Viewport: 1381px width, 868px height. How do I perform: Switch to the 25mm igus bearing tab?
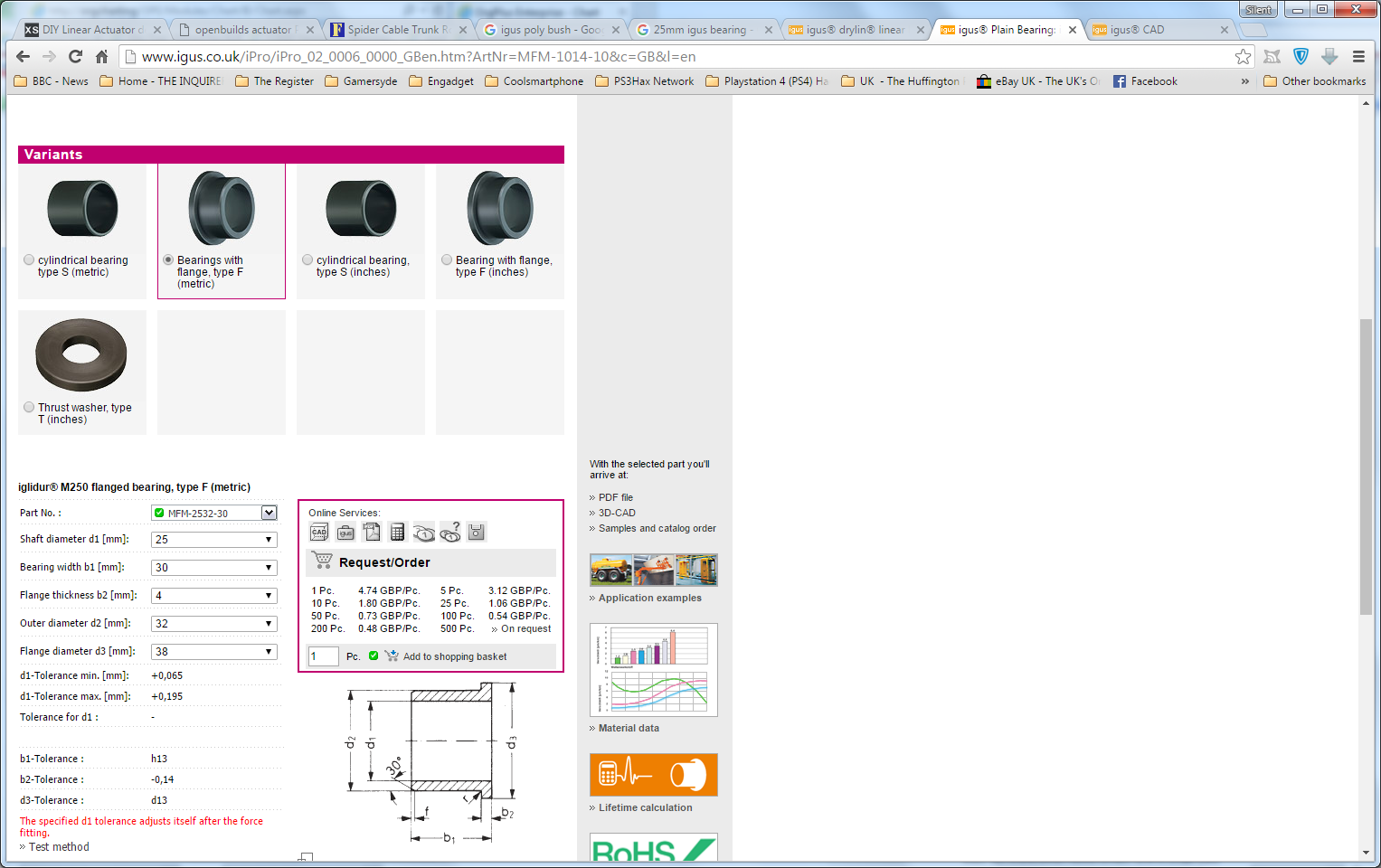702,30
